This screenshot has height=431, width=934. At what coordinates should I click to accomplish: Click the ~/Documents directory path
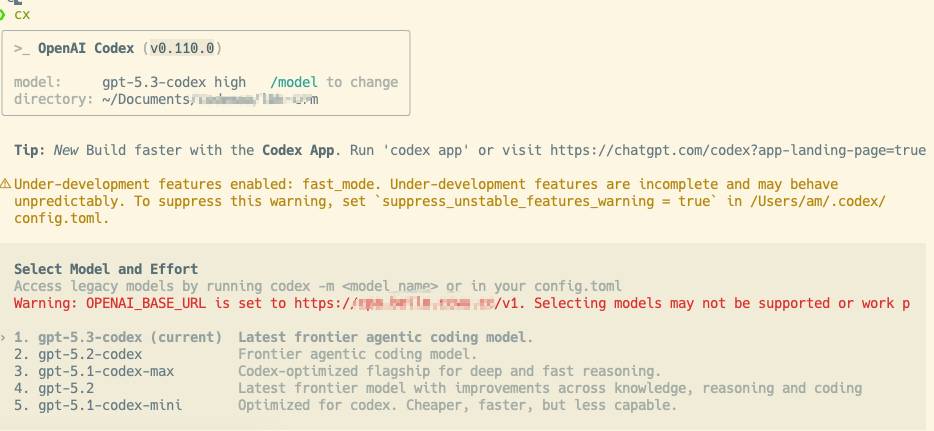click(210, 99)
